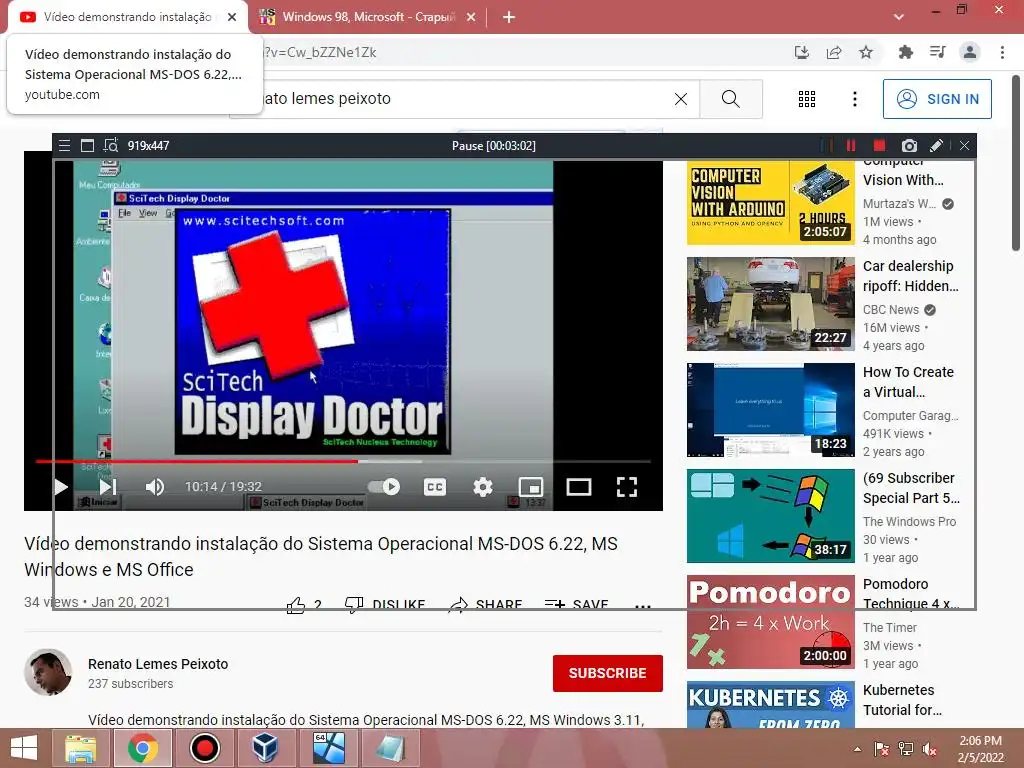The image size is (1024, 768).
Task: Stop the screen recording with the red square
Action: click(879, 146)
